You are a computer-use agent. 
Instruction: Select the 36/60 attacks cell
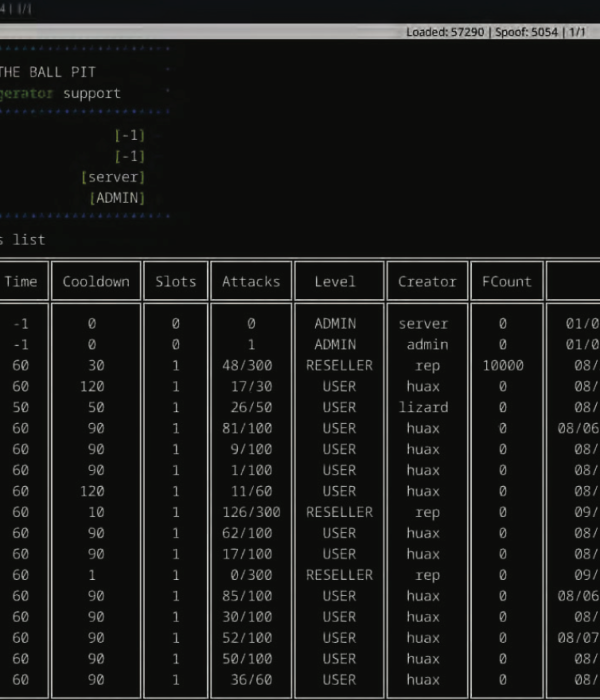pyautogui.click(x=251, y=680)
